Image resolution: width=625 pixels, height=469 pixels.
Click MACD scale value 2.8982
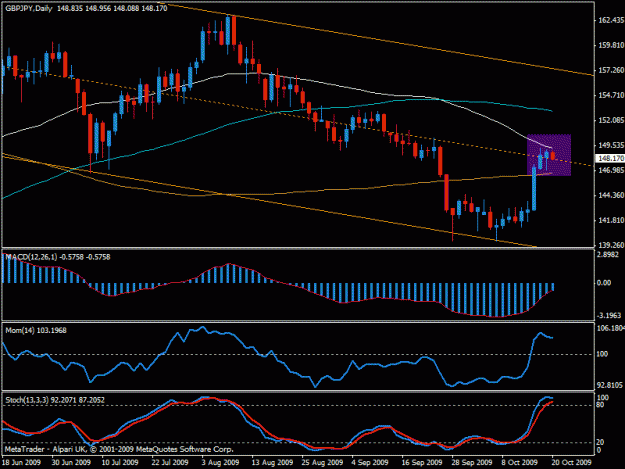coord(609,255)
